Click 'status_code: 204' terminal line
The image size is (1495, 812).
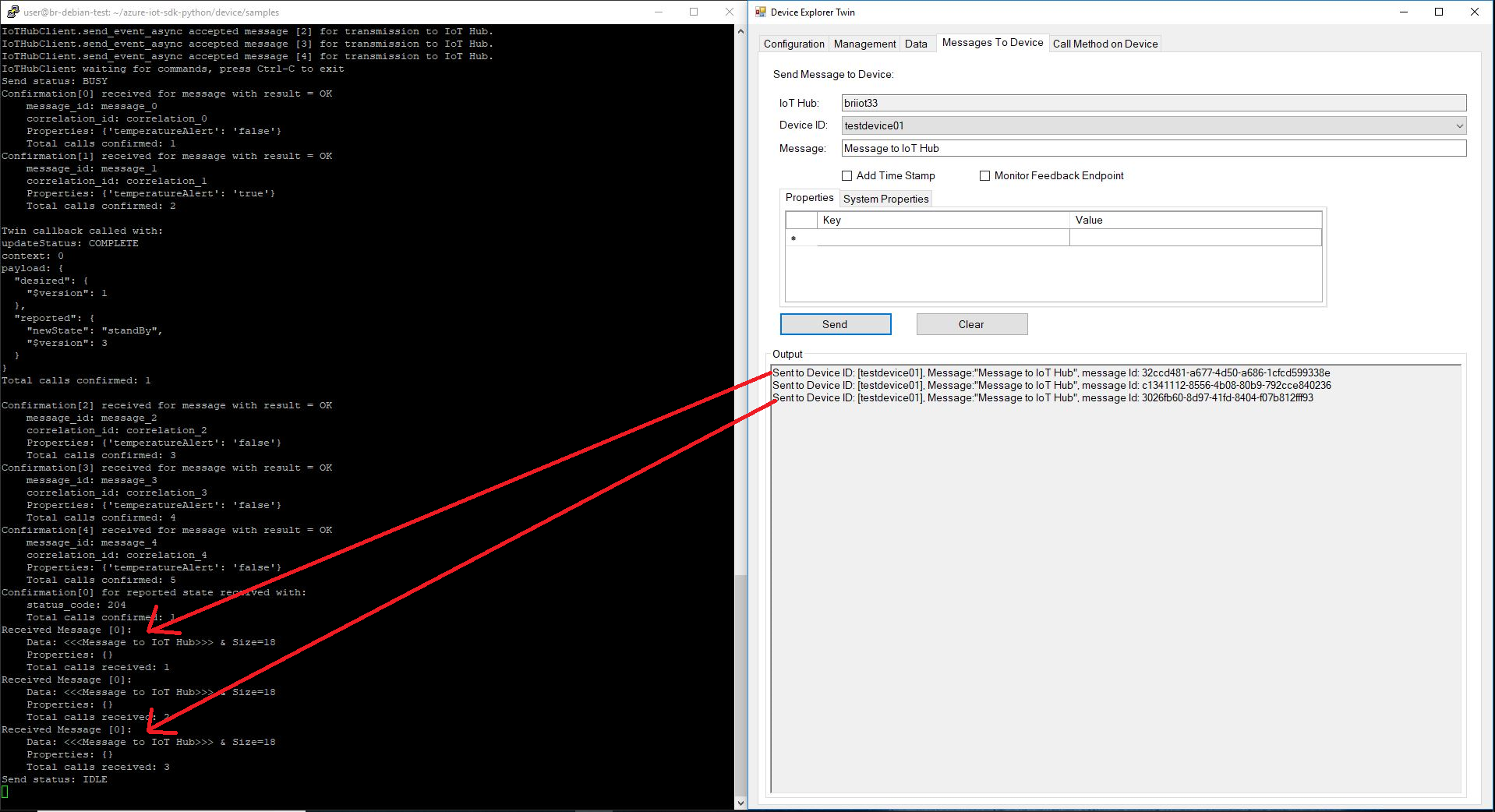[x=76, y=605]
